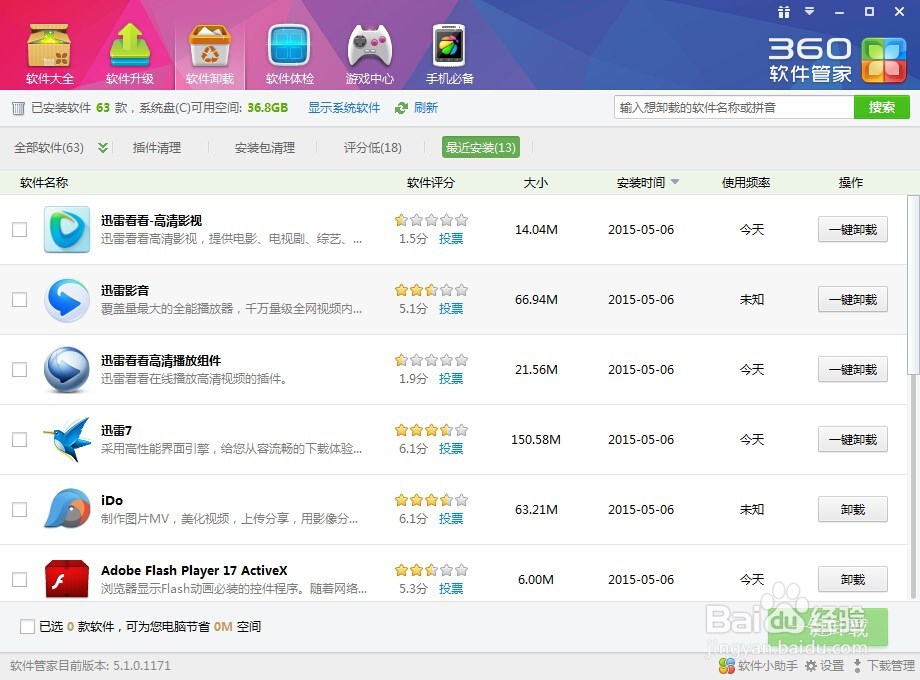Viewport: 920px width, 680px height.
Task: Click the green refresh arrows icon
Action: point(401,108)
